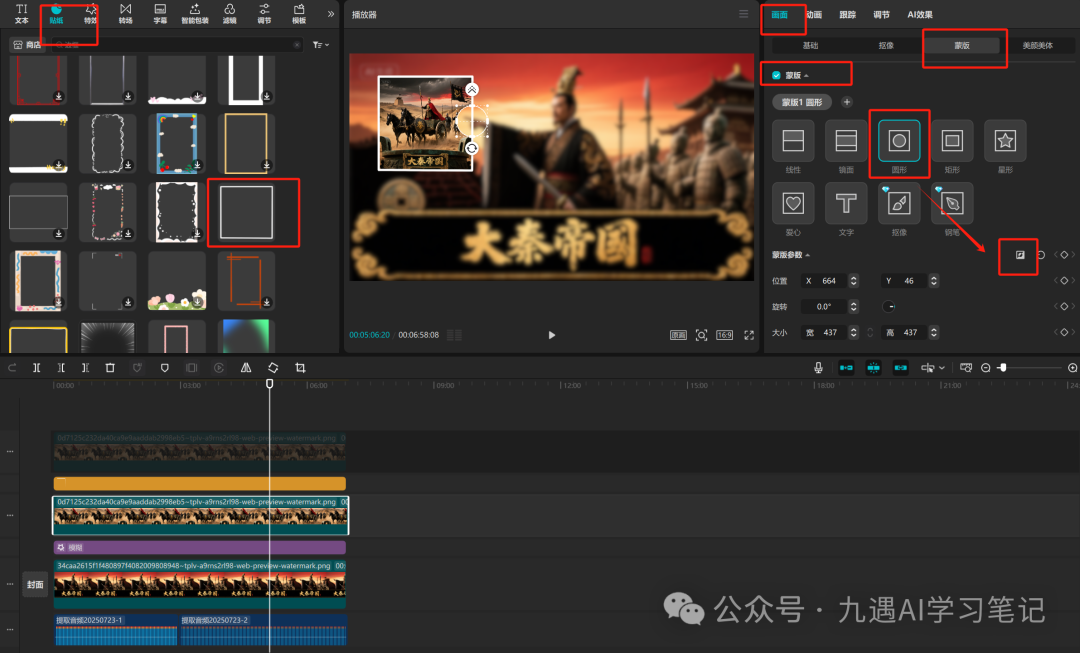
Task: Click the fullscreen preview icon
Action: (749, 335)
